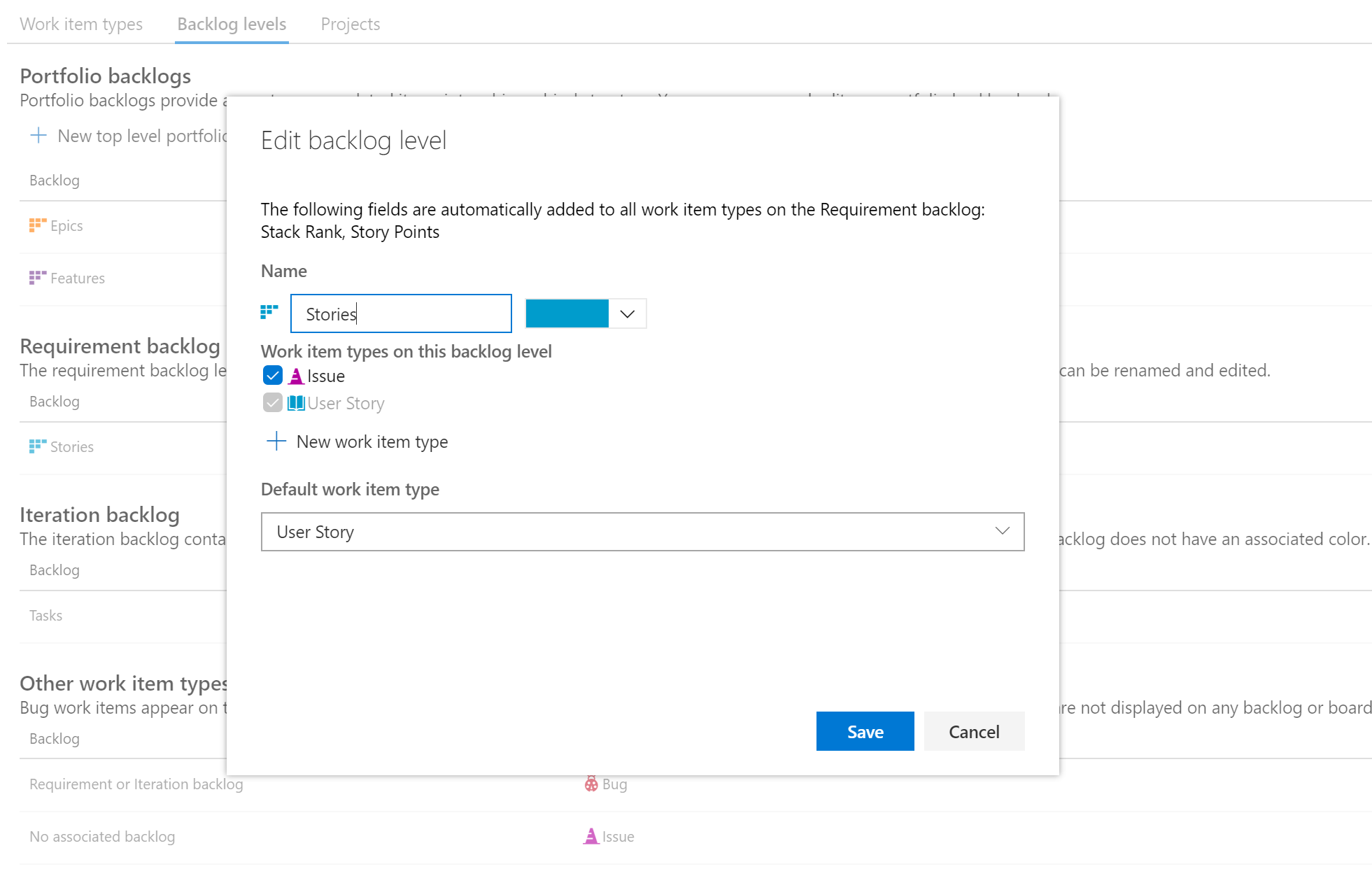Viewport: 1372px width, 883px height.
Task: Save the edited backlog level settings
Action: pos(865,731)
